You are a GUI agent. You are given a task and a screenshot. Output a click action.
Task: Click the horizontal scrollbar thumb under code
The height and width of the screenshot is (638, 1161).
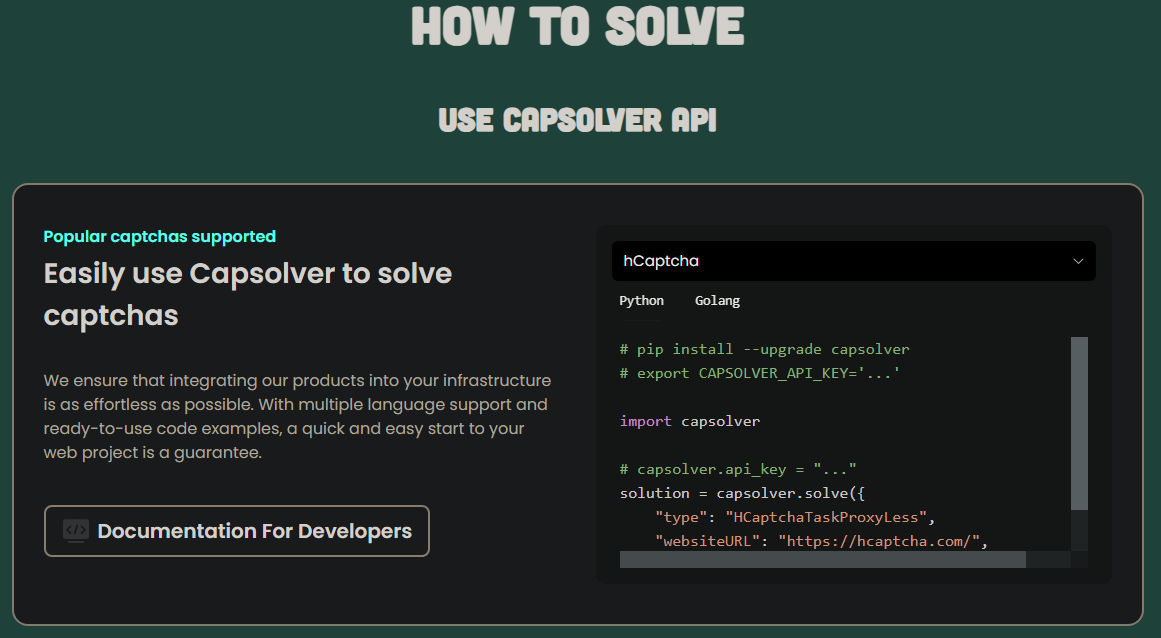(x=822, y=559)
